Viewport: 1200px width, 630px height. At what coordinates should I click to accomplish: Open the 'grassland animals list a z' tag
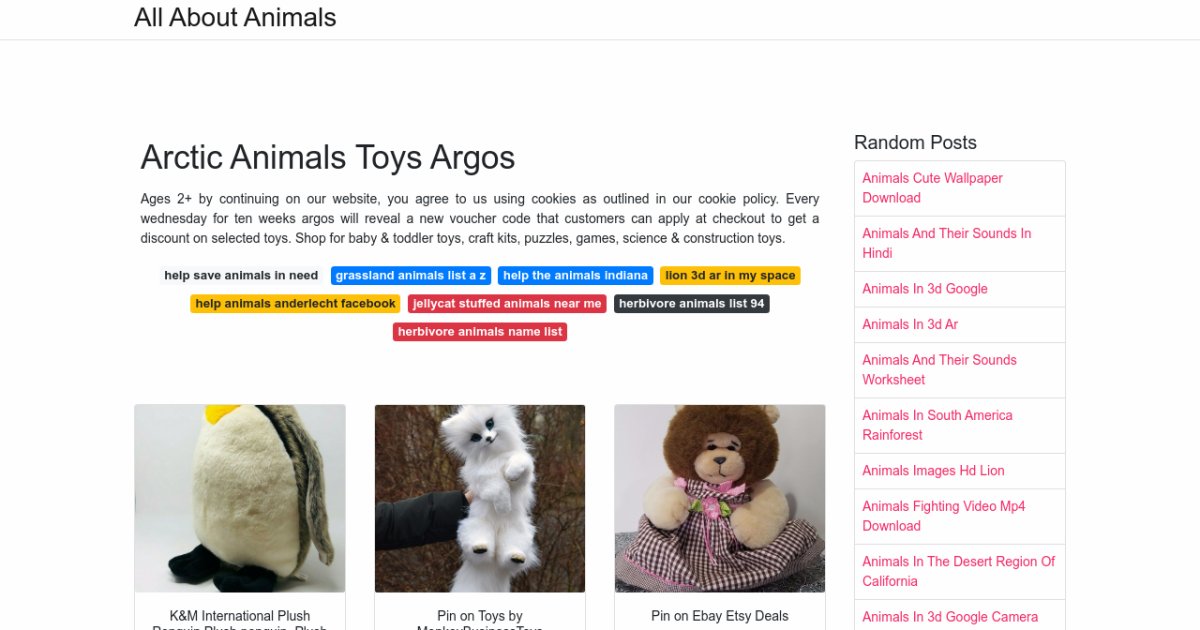point(411,276)
